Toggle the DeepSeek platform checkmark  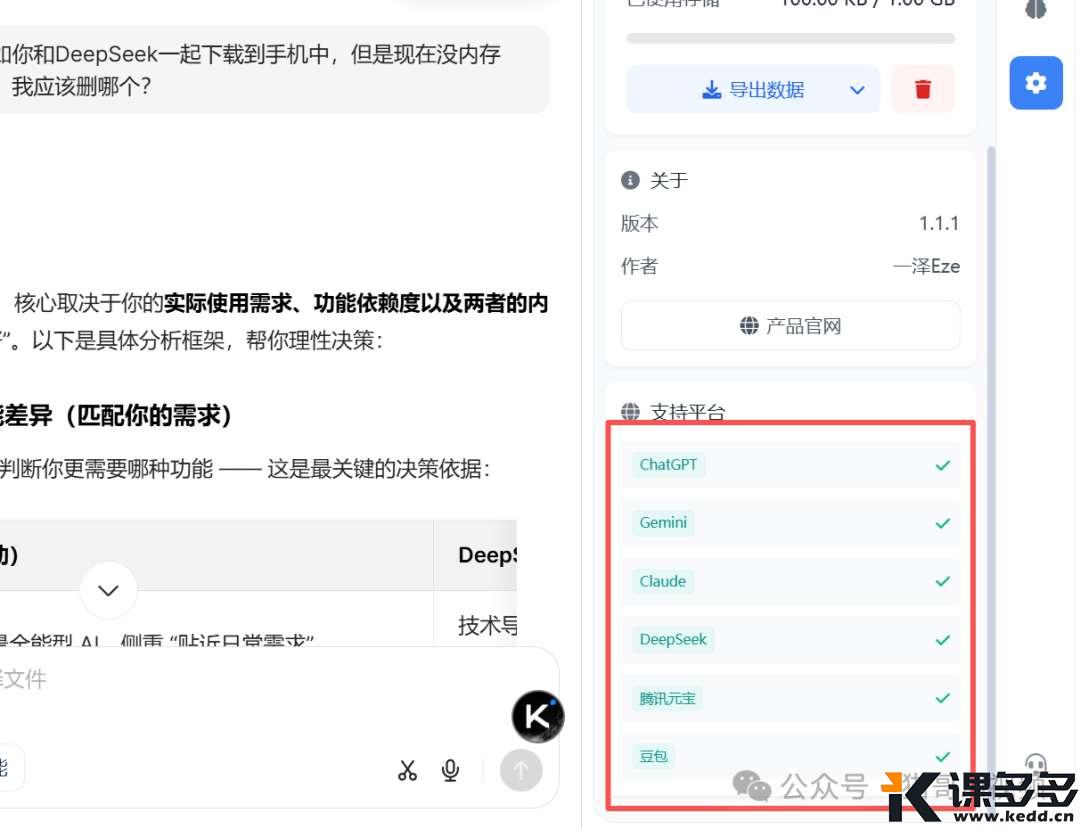tap(942, 640)
